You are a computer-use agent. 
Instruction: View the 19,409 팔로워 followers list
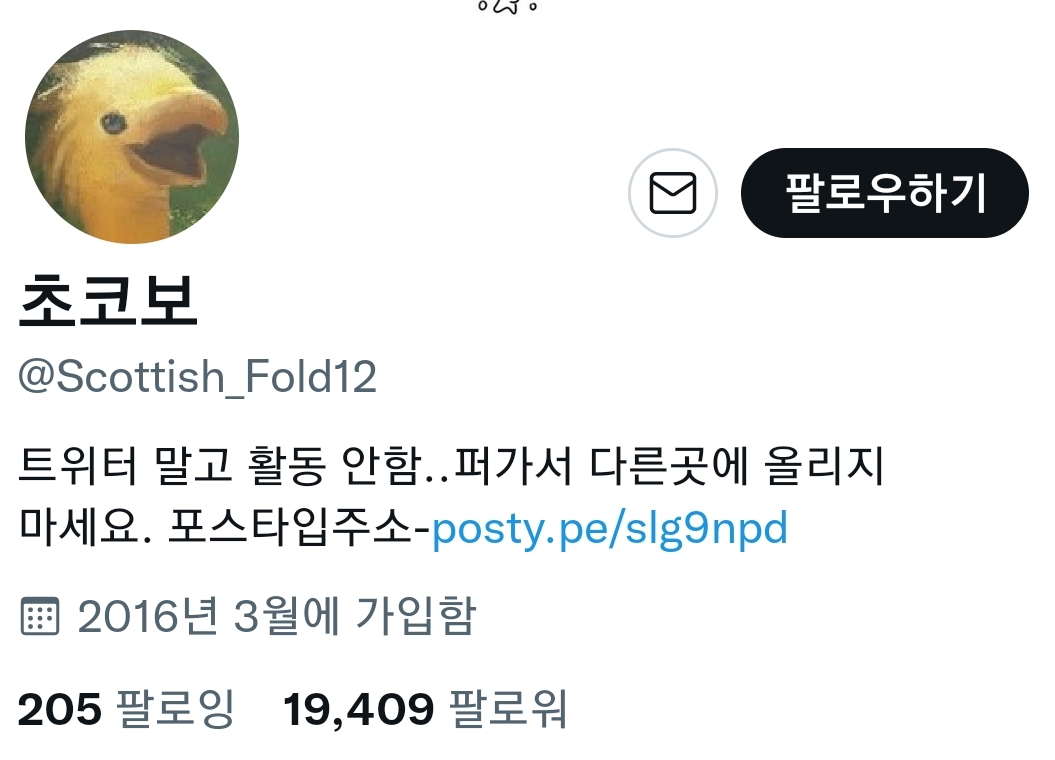click(x=425, y=709)
